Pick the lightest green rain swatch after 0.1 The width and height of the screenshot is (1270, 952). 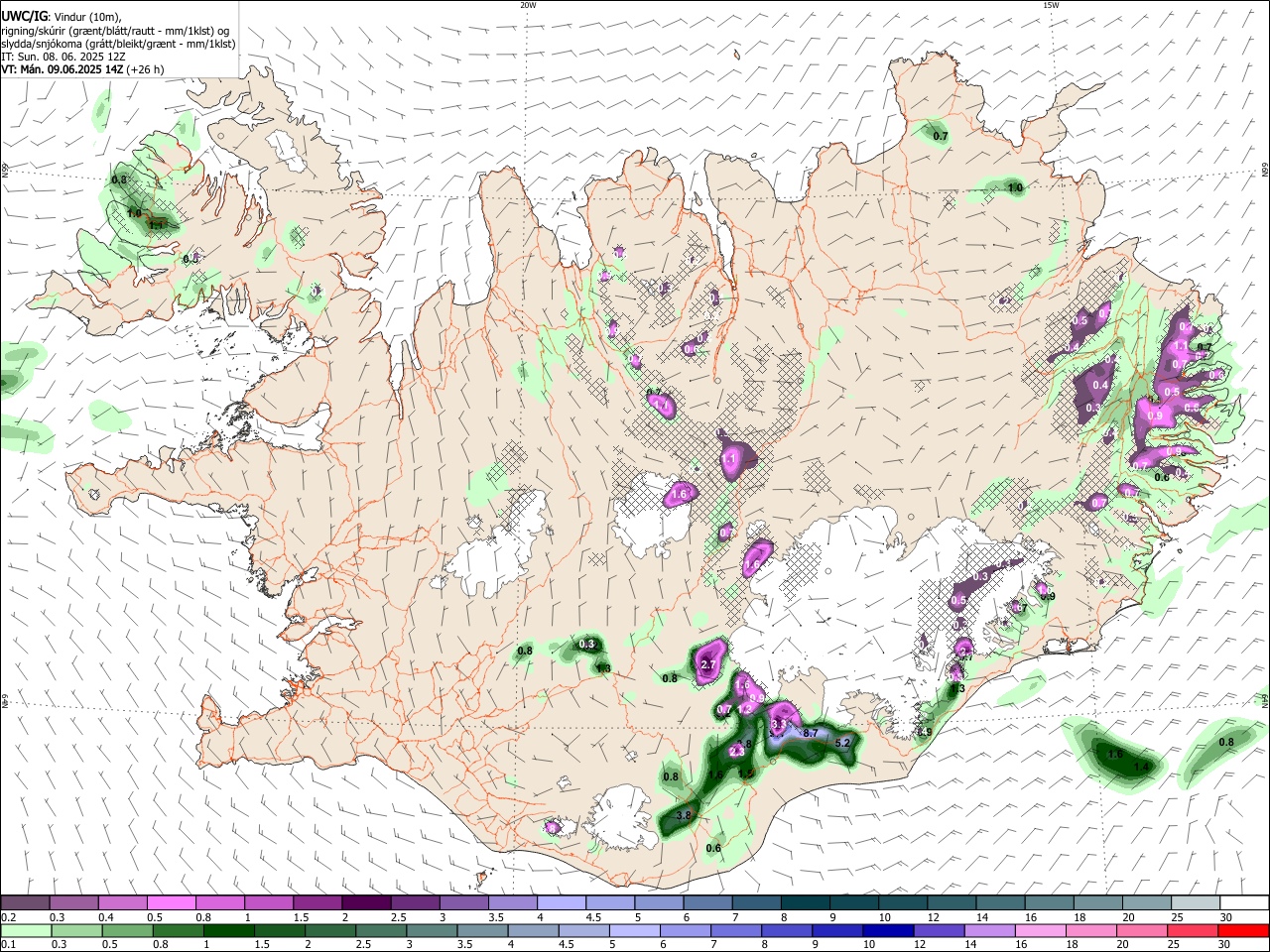tap(25, 930)
